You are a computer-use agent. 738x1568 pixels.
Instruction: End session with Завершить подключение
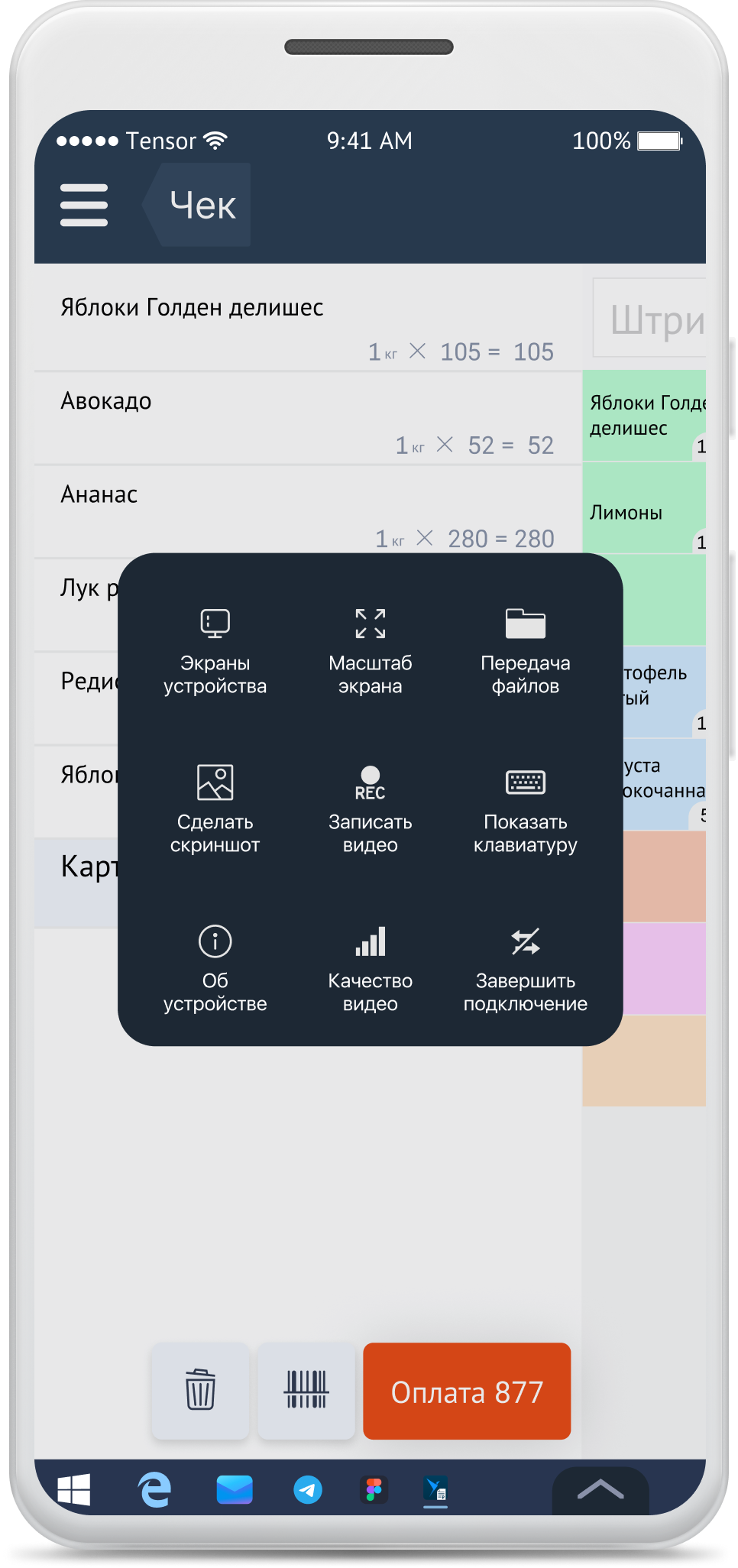(526, 968)
